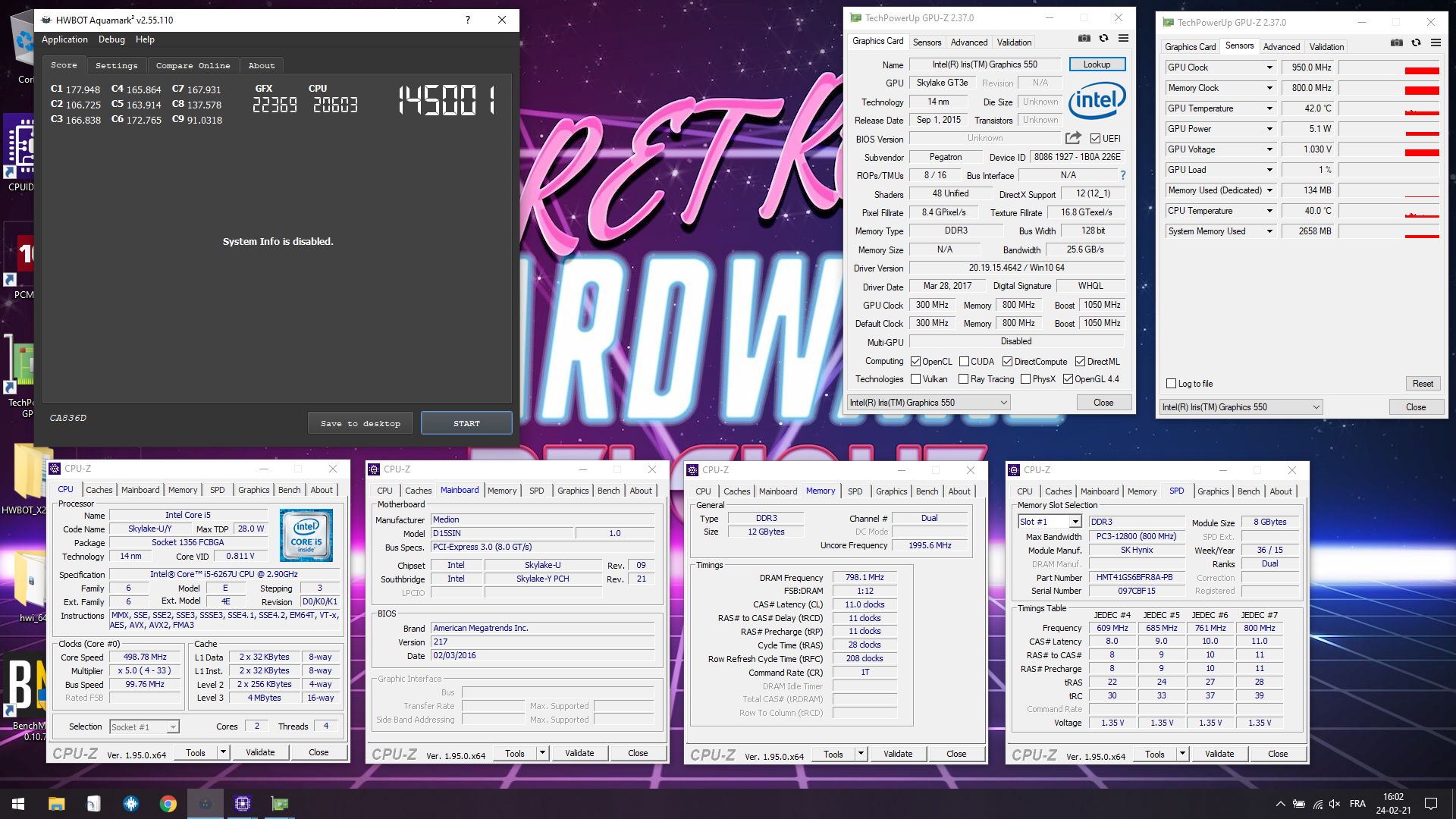This screenshot has width=1456, height=819.
Task: Click Save to desktop in Aquamark
Action: tap(360, 423)
